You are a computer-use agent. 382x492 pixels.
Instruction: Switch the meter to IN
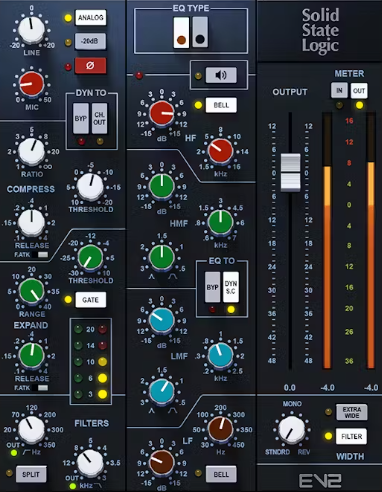(x=339, y=90)
